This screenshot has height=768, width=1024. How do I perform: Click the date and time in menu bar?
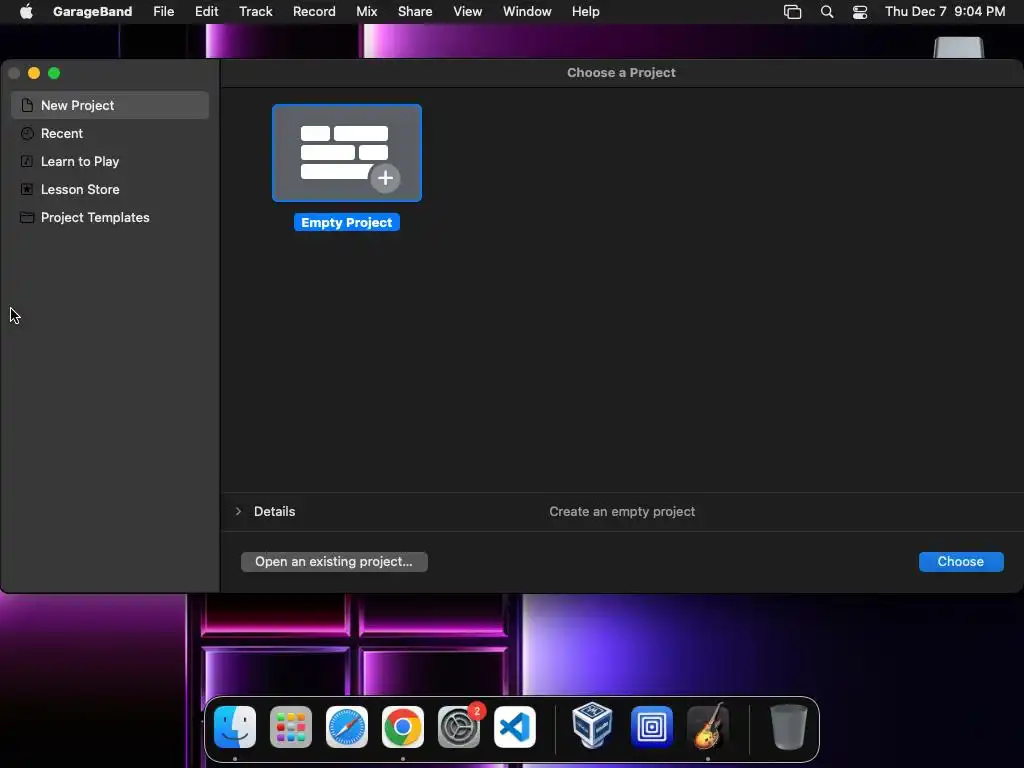tap(945, 12)
